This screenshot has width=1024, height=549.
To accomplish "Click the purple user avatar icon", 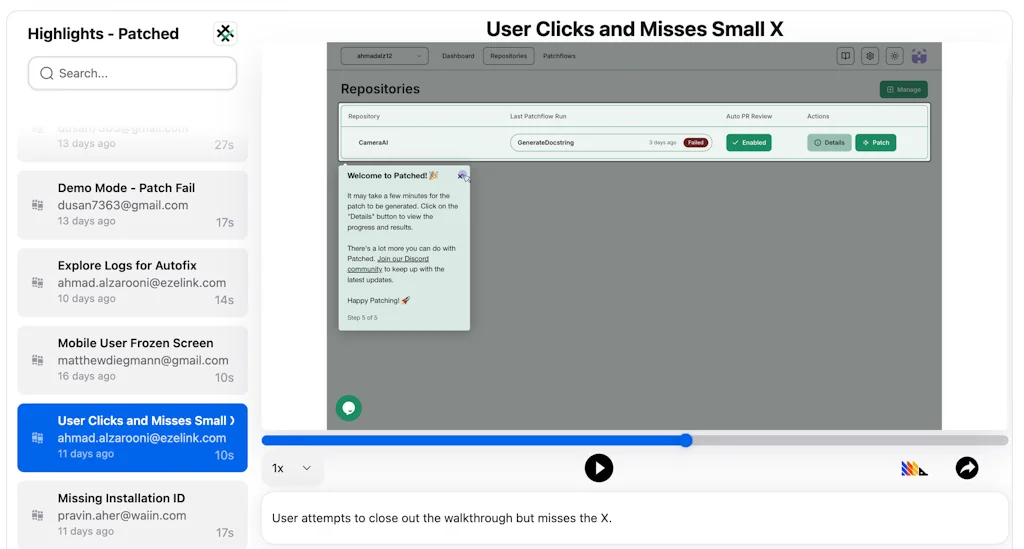I will click(919, 56).
